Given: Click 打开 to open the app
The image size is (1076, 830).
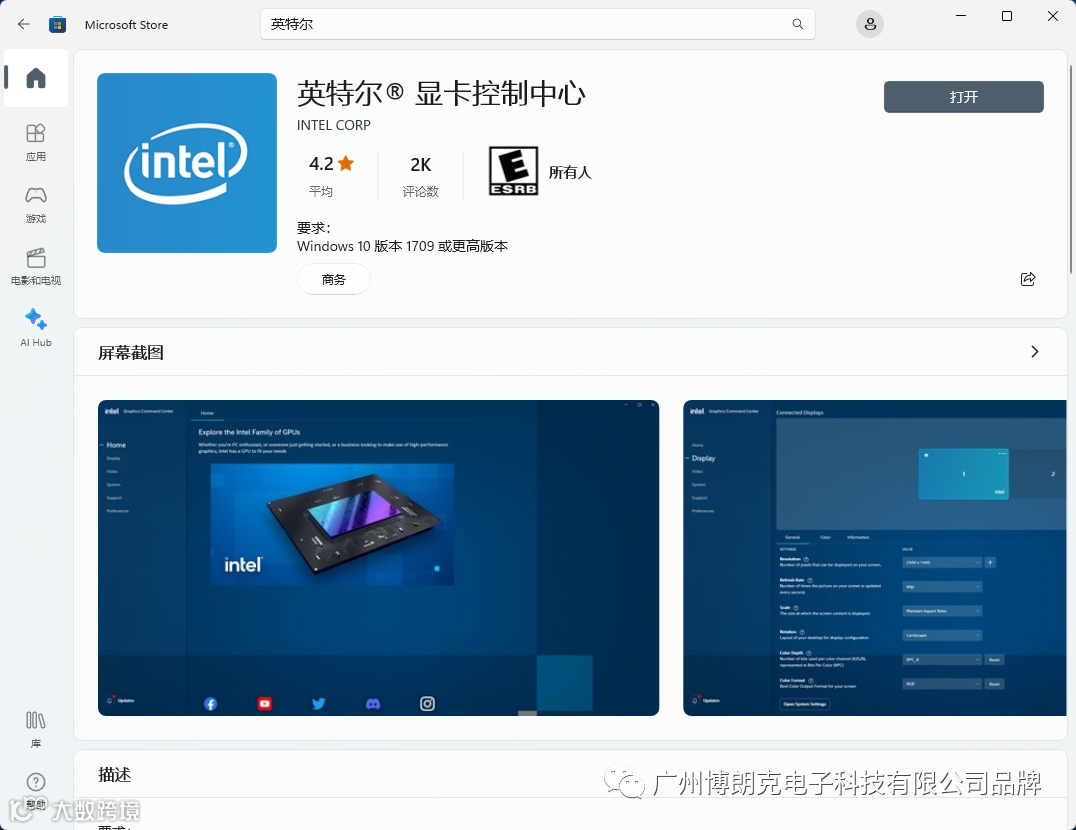Looking at the screenshot, I should point(963,97).
